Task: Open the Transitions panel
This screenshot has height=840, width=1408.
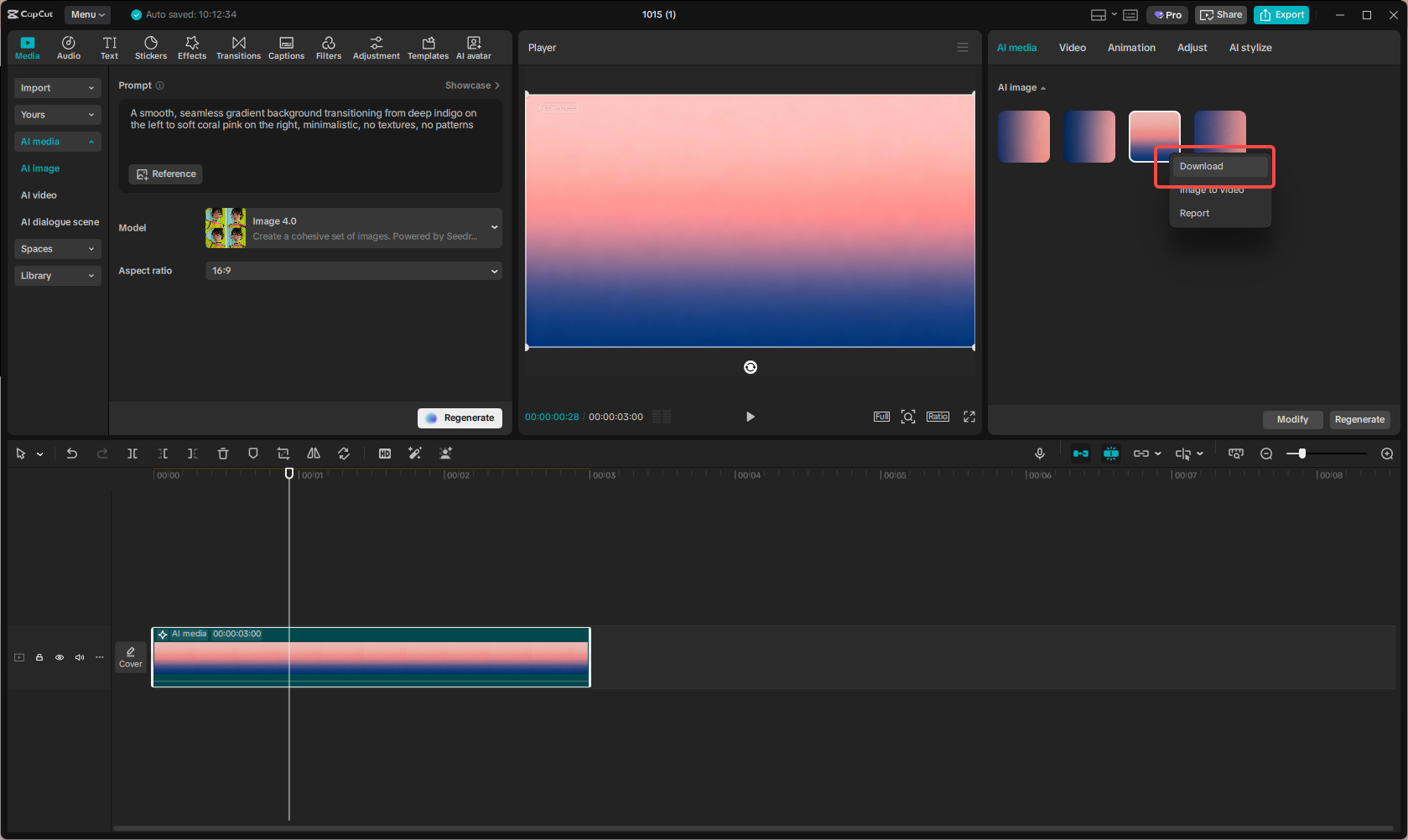Action: [238, 48]
